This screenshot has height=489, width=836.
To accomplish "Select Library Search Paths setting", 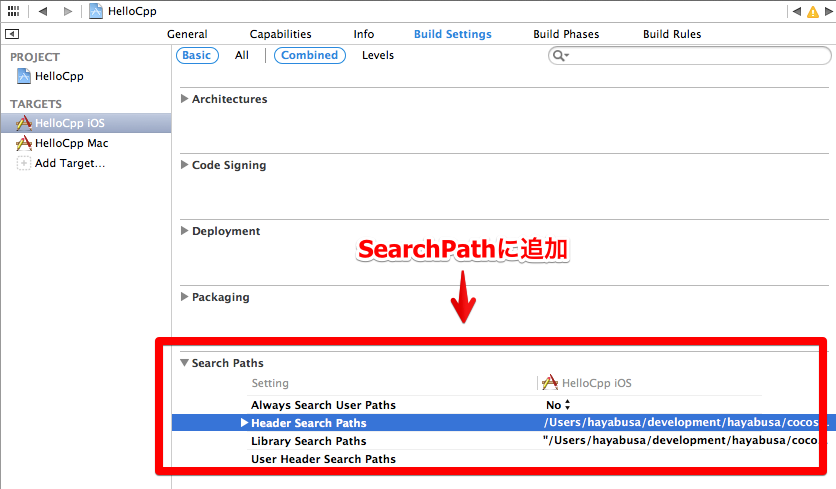I will [x=309, y=441].
